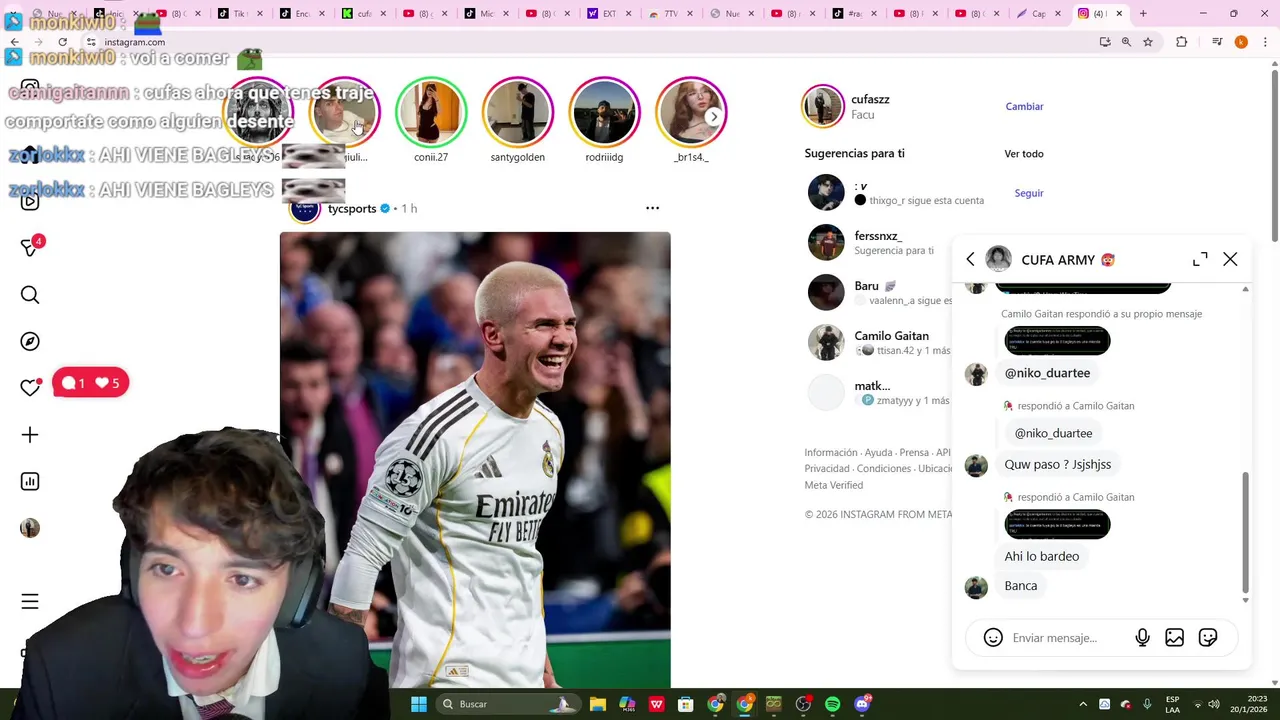Bookmark this page with star icon
Screen dimensions: 1280x720
click(1148, 42)
